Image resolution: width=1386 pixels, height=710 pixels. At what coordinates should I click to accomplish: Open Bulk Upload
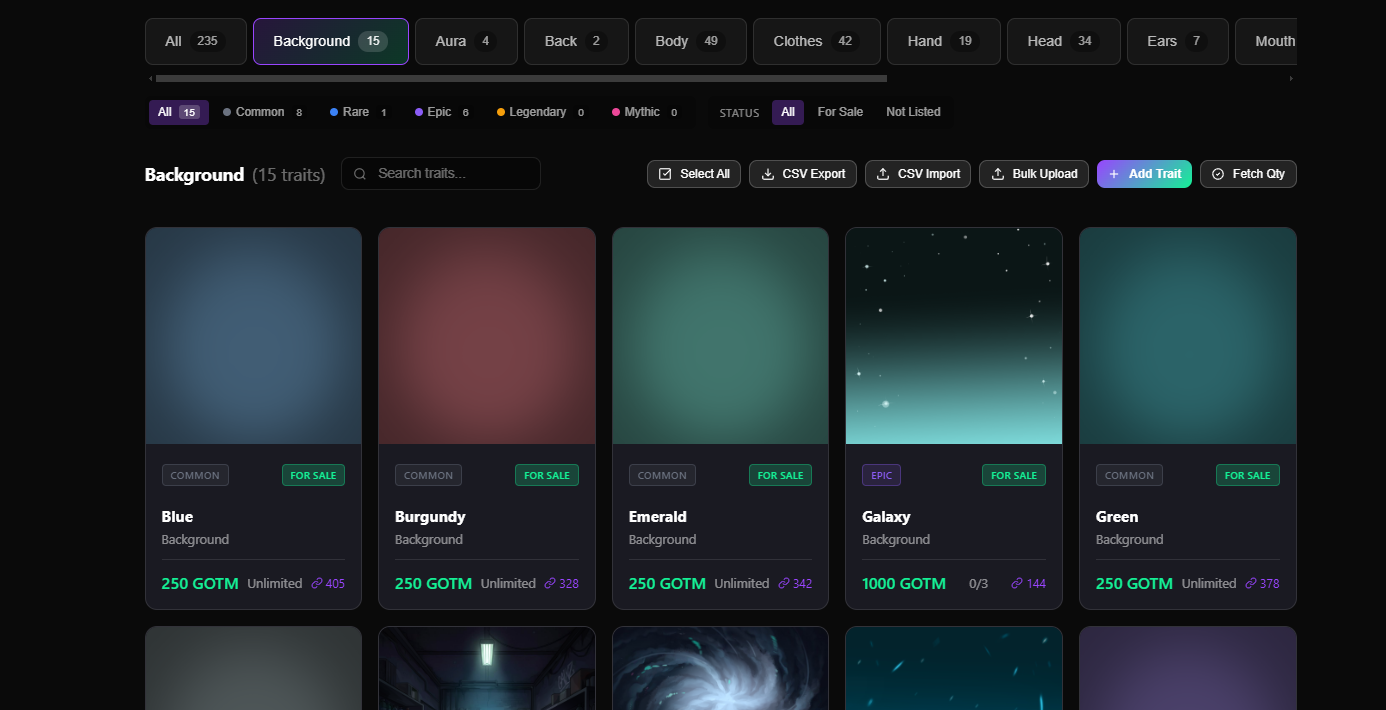pos(1033,174)
